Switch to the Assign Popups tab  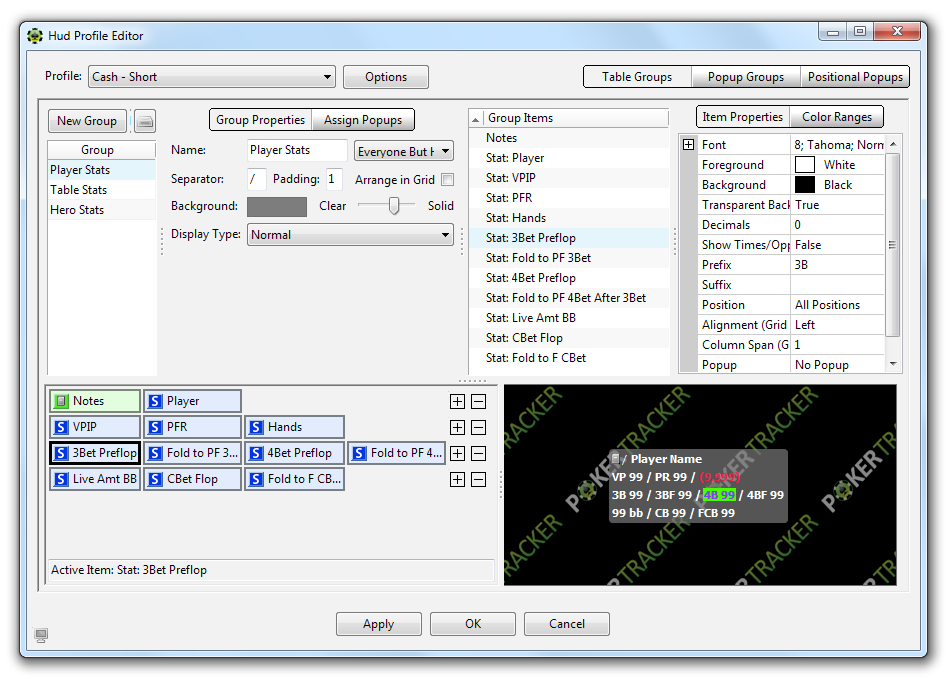pyautogui.click(x=362, y=120)
